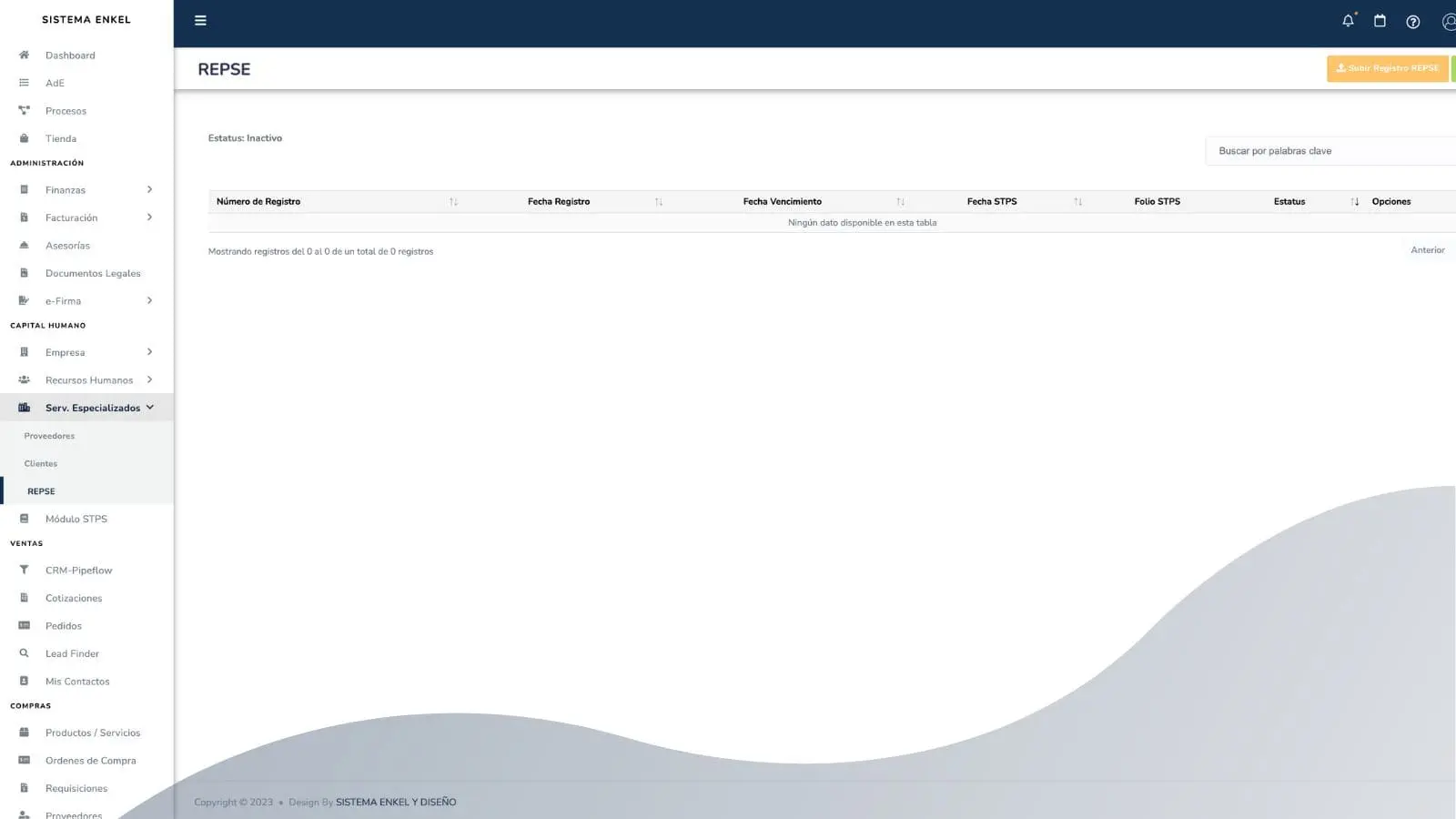Open the Proveedores submenu item
Screen dimensions: 1456x819
[x=49, y=436]
